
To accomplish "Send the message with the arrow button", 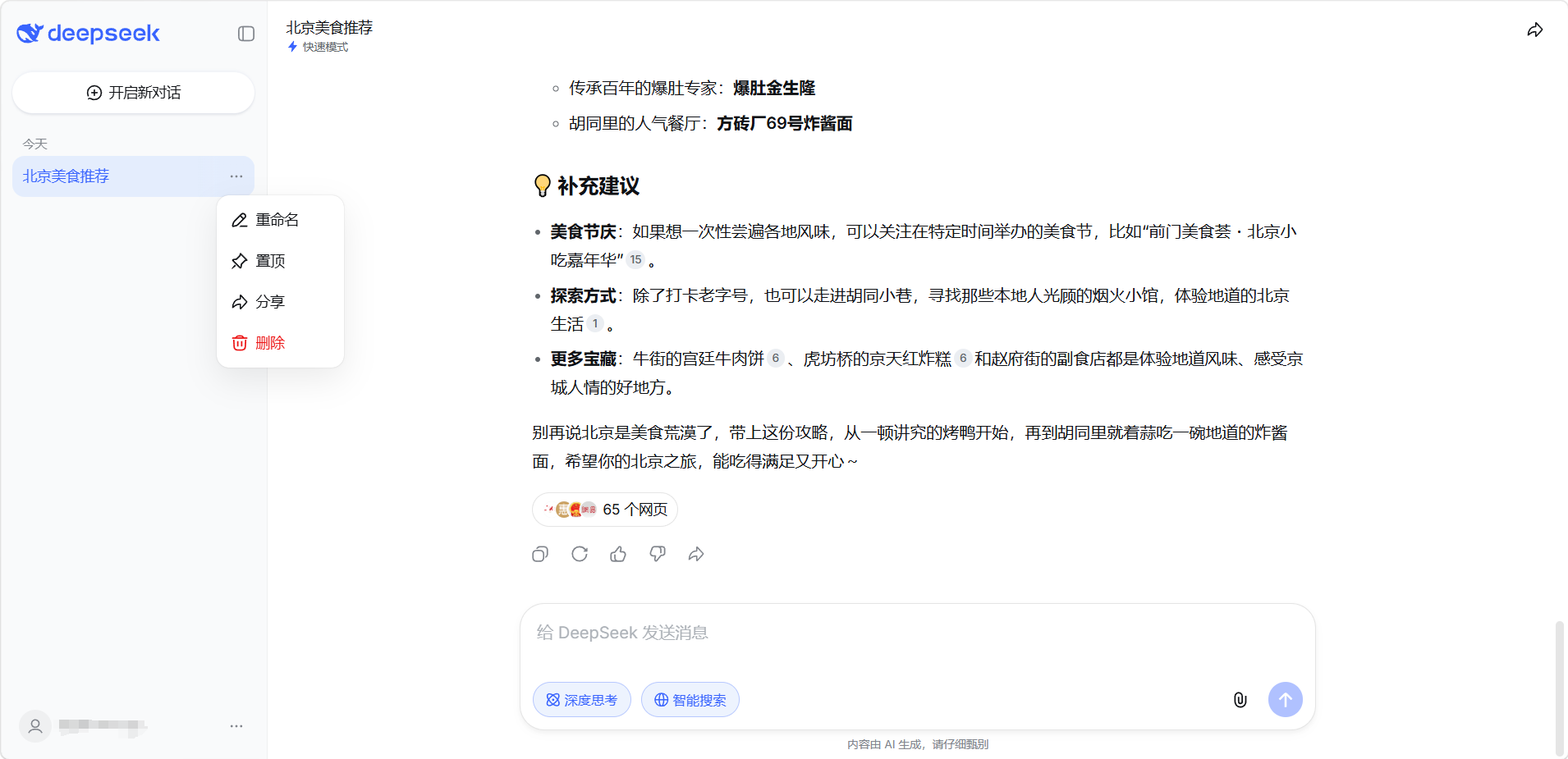I will click(1286, 700).
